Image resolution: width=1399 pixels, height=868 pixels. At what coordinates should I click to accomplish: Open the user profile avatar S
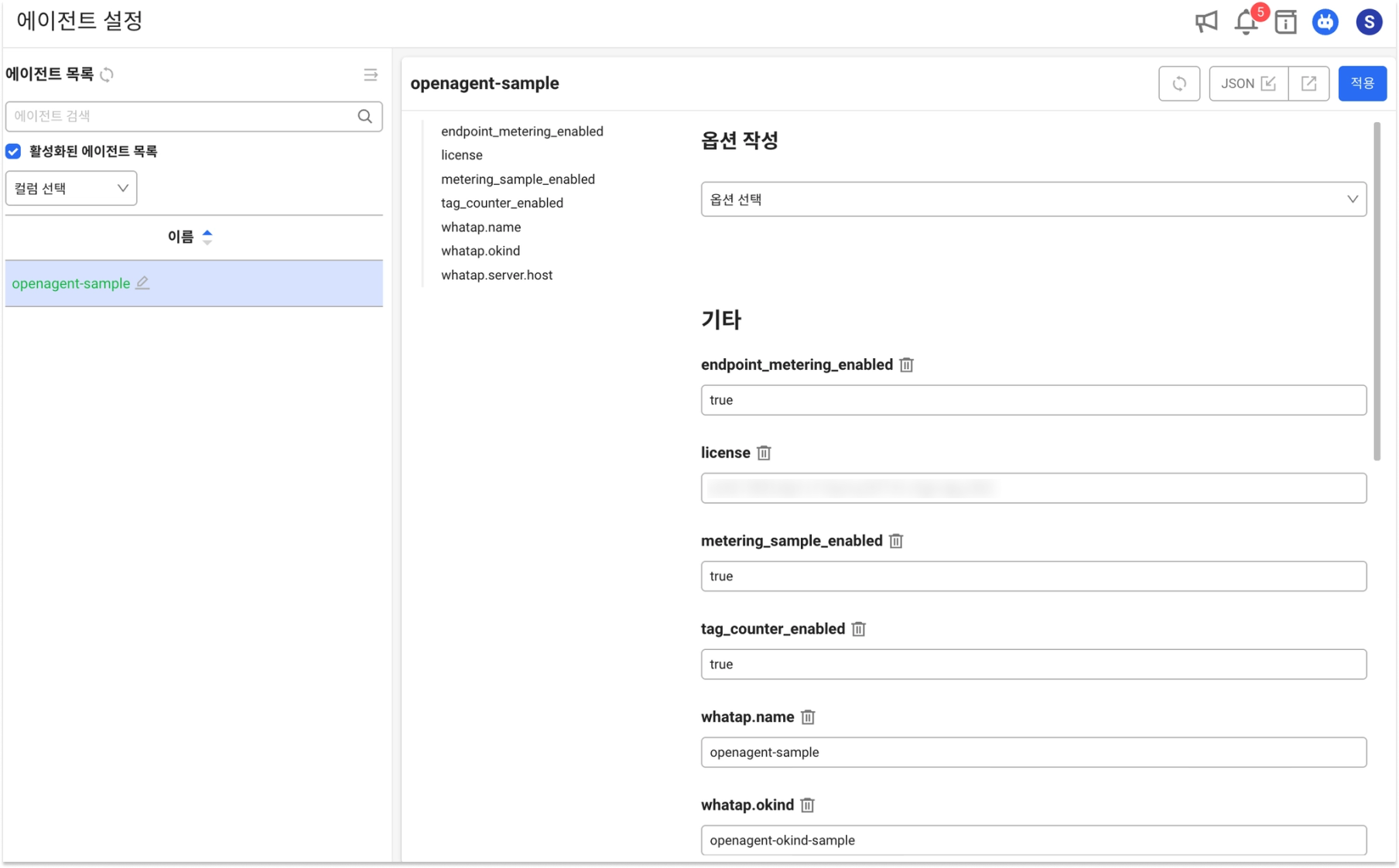(1369, 22)
